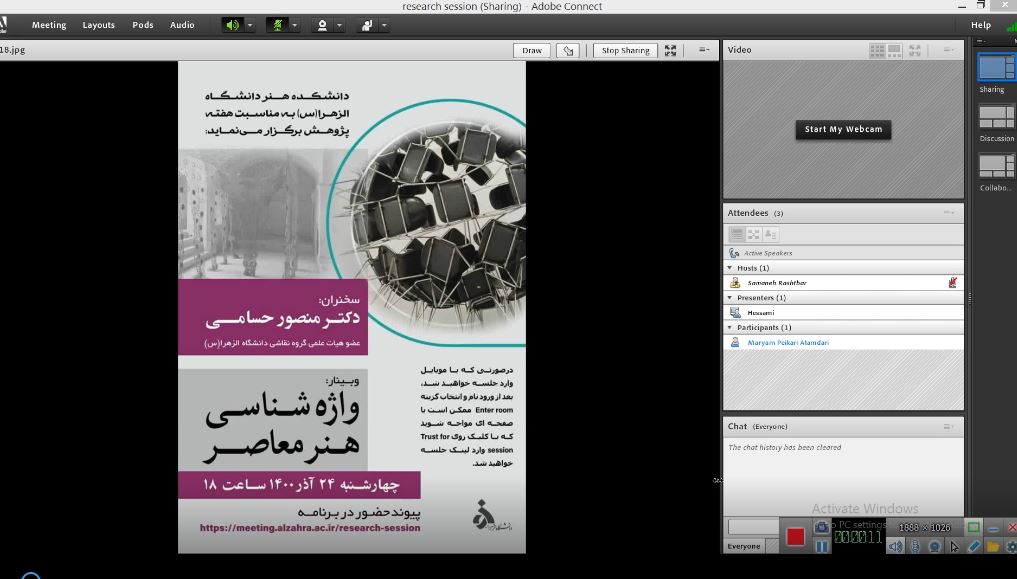Select the presenter name under Presenters (1)

click(761, 313)
